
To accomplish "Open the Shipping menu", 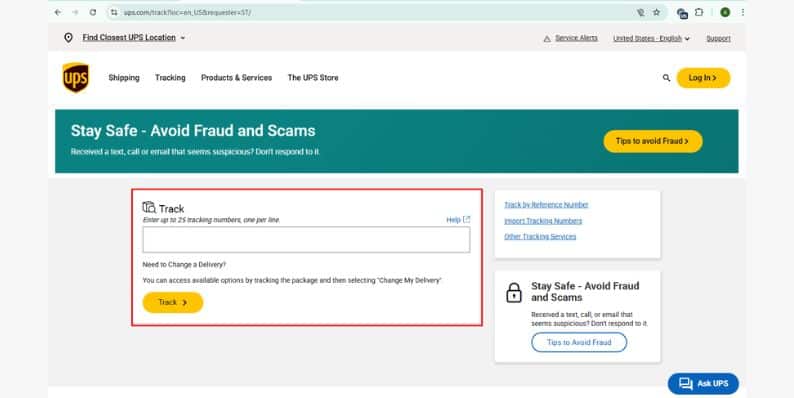I will coord(124,77).
